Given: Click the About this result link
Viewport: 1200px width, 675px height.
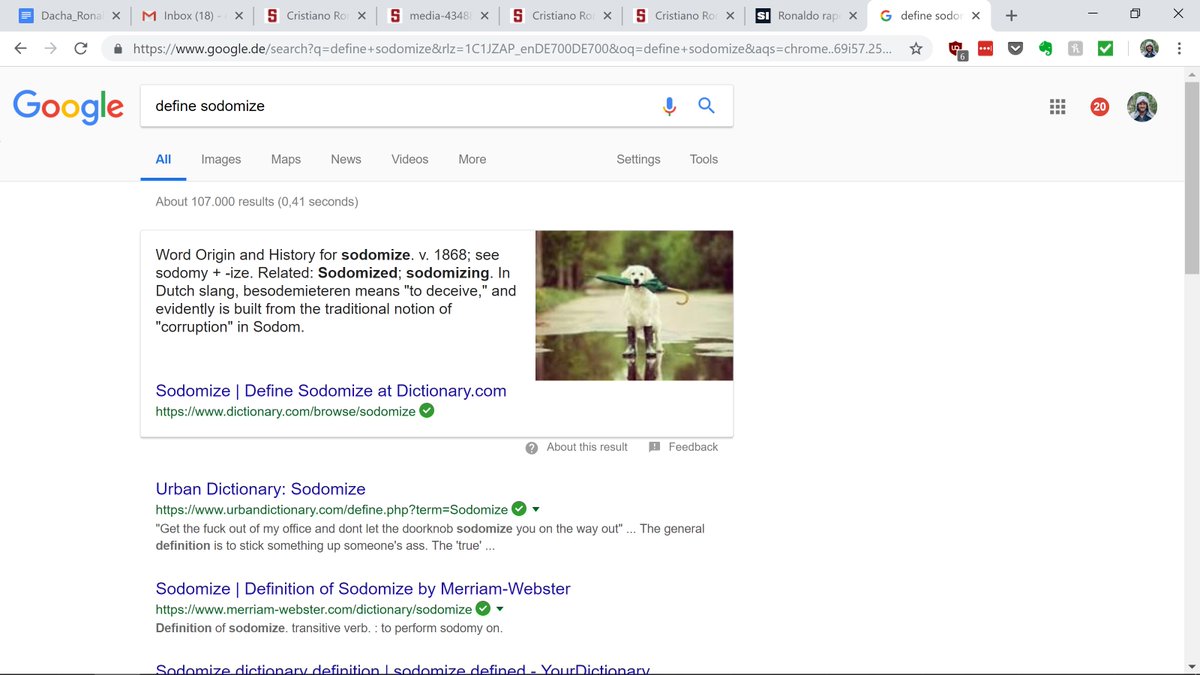Looking at the screenshot, I should (x=587, y=447).
